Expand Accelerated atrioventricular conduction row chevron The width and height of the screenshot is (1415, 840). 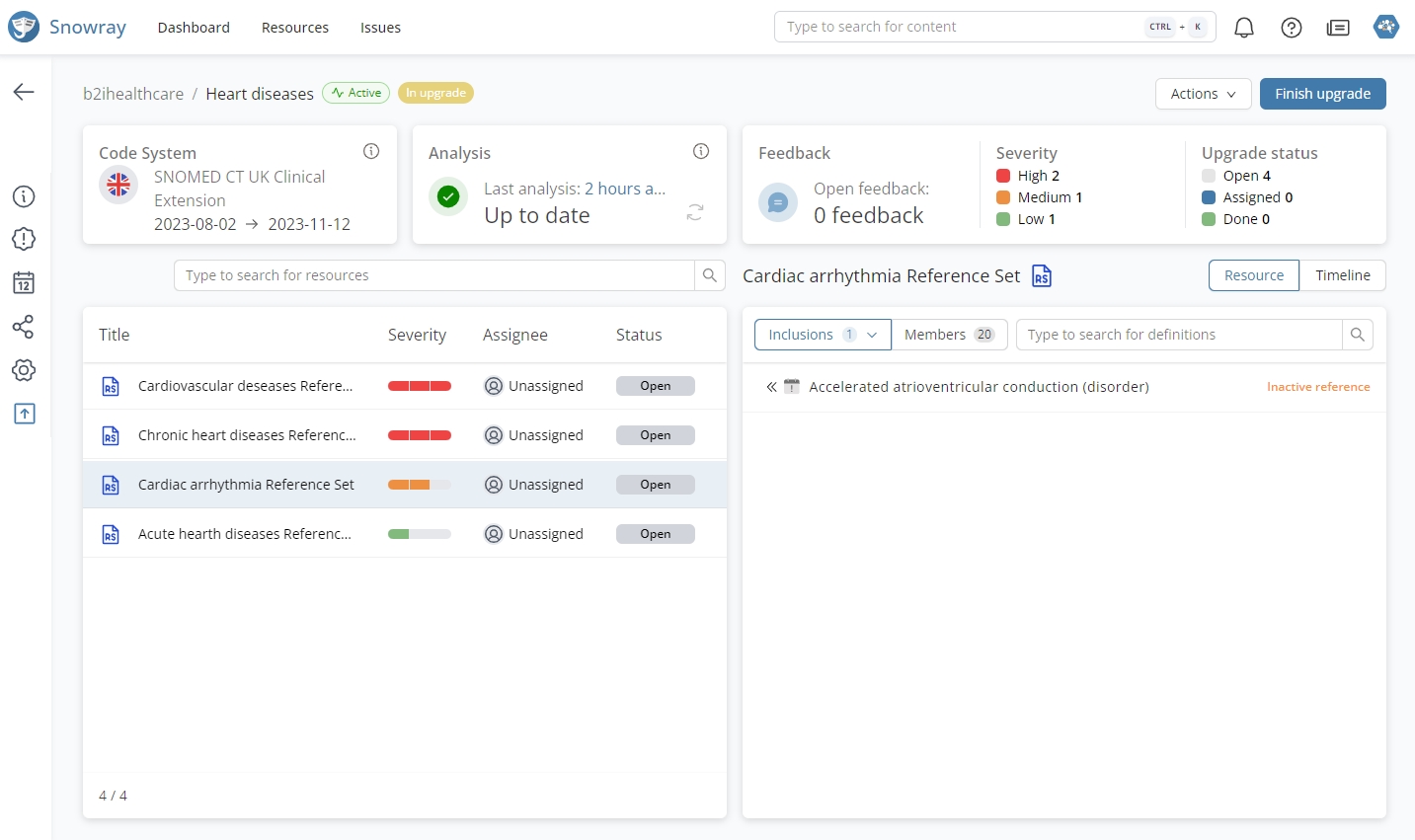[x=771, y=387]
